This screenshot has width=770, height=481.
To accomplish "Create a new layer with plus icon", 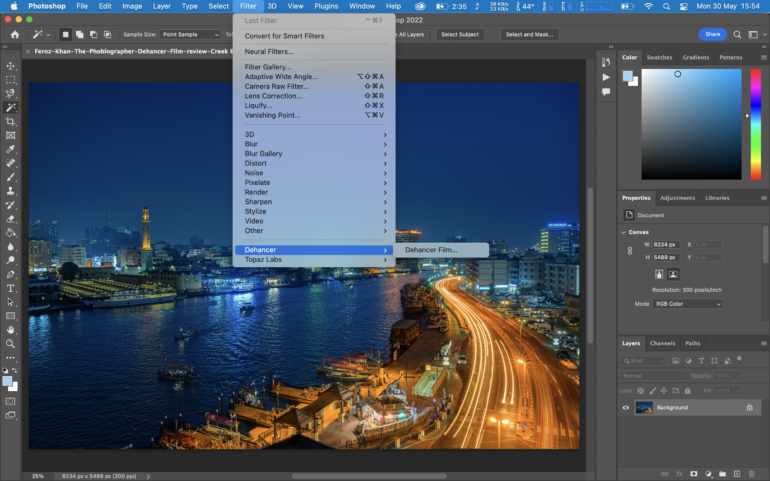I will click(737, 474).
